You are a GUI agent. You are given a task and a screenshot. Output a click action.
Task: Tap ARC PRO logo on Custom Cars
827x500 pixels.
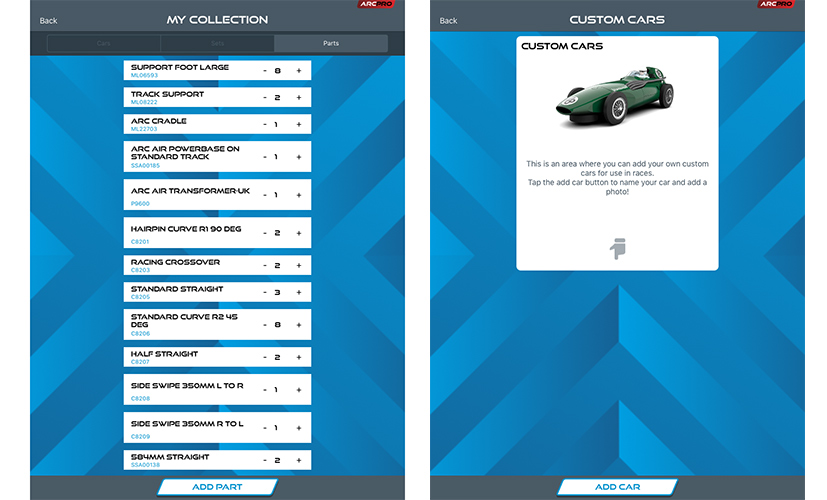(x=776, y=4)
